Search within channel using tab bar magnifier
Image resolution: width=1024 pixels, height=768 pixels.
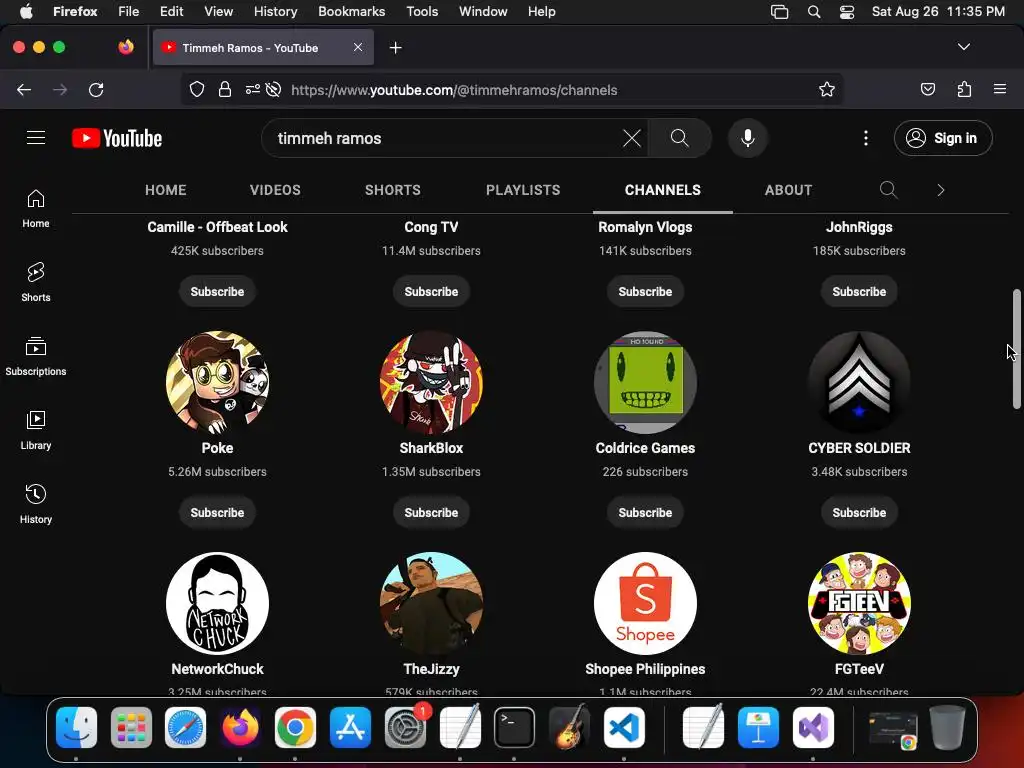[x=888, y=190]
